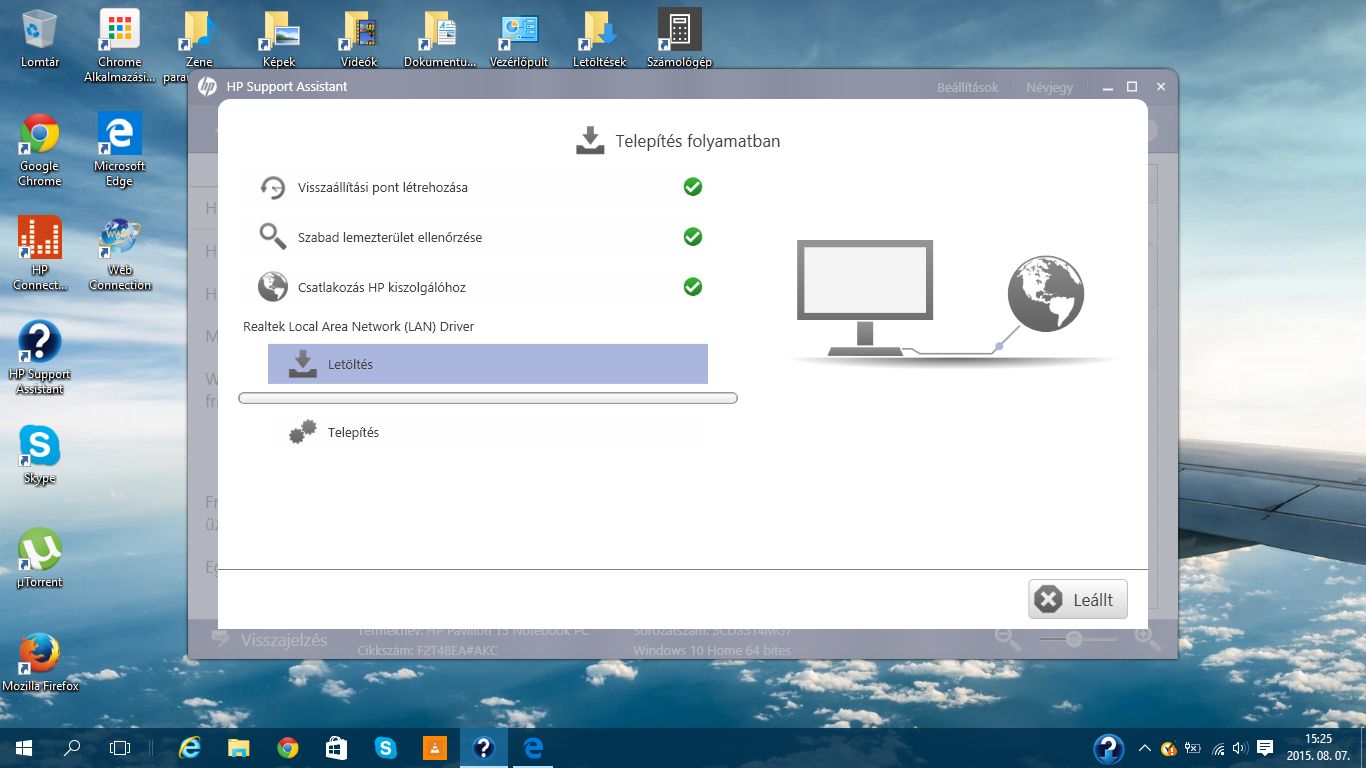
Task: Open Windows Store from the taskbar
Action: [336, 747]
